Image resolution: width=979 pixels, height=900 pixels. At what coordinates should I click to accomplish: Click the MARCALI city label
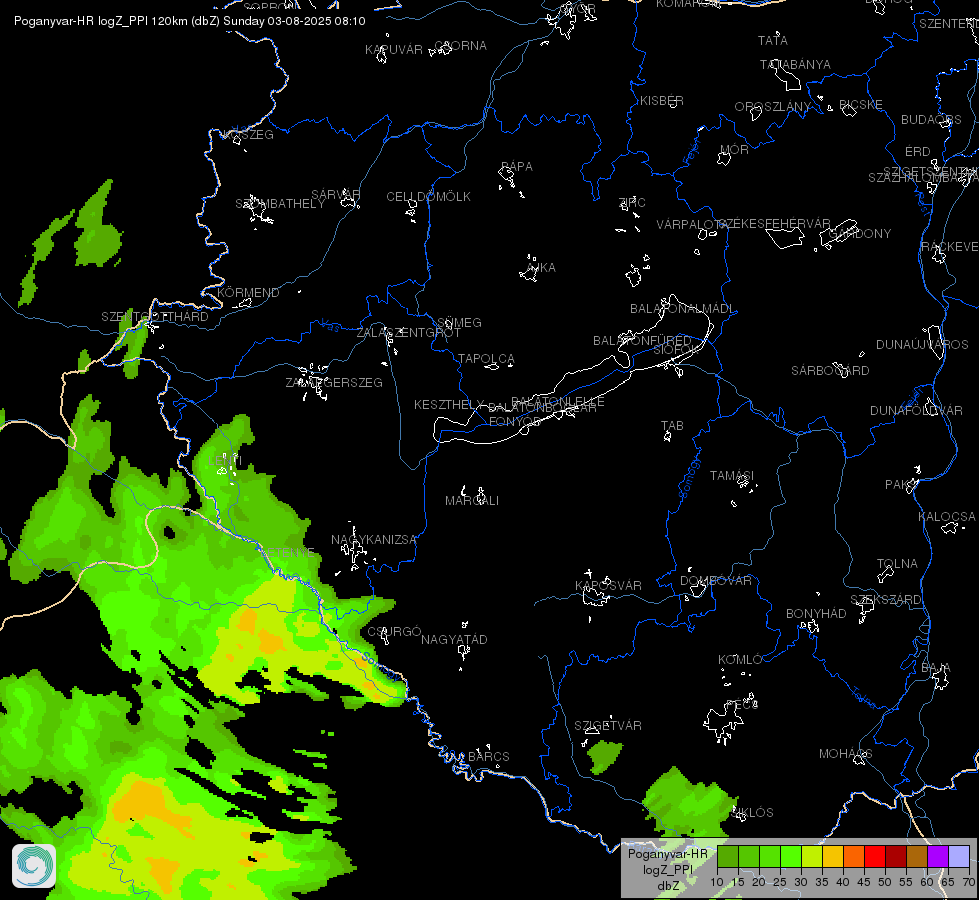pos(471,501)
